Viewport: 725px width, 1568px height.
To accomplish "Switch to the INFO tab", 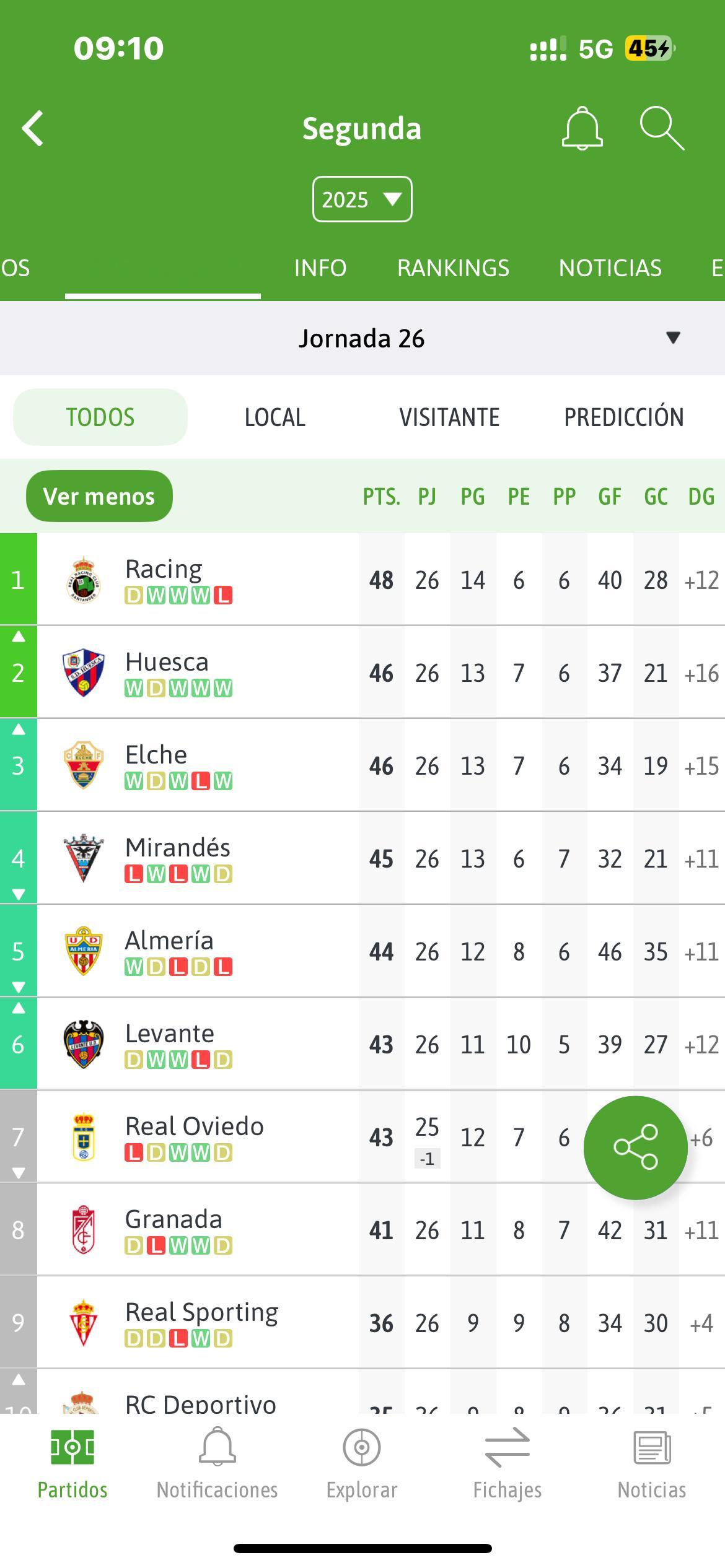I will (x=320, y=268).
